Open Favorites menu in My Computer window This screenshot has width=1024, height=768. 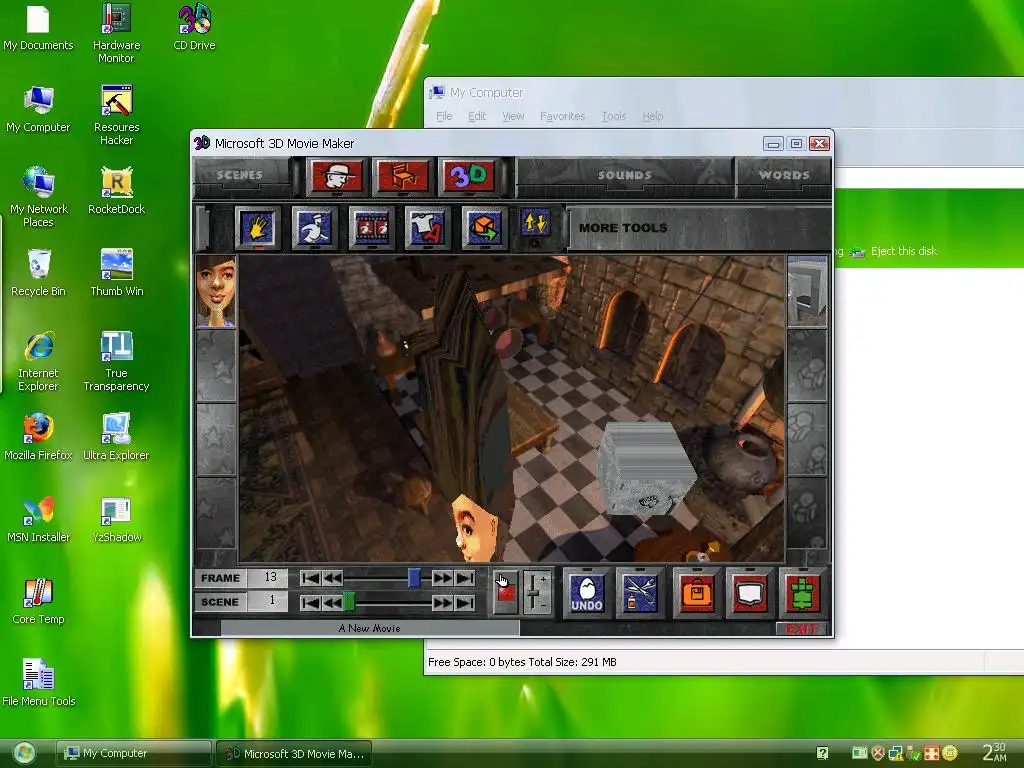[x=562, y=116]
